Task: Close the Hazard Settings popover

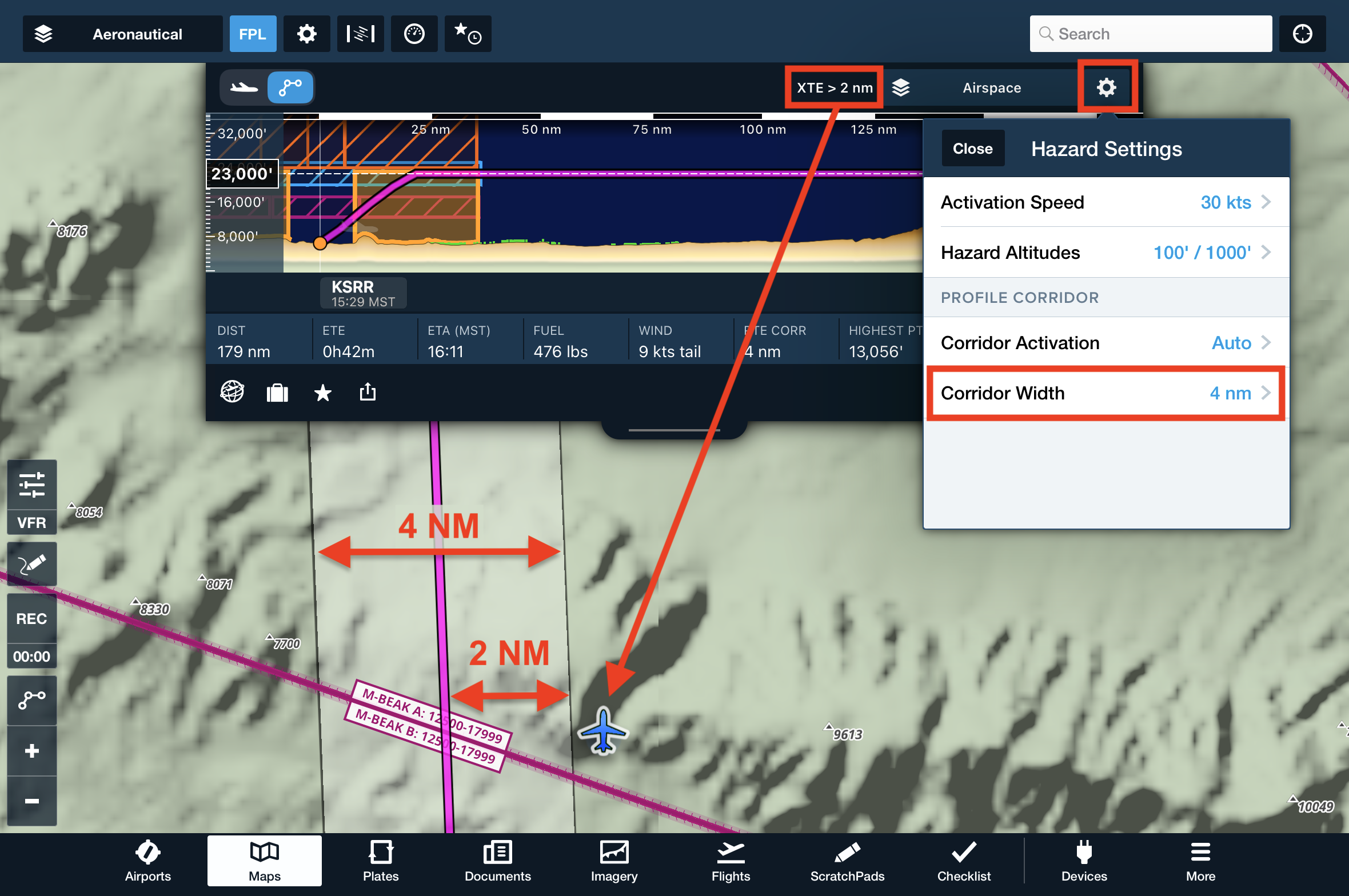Action: 972,149
